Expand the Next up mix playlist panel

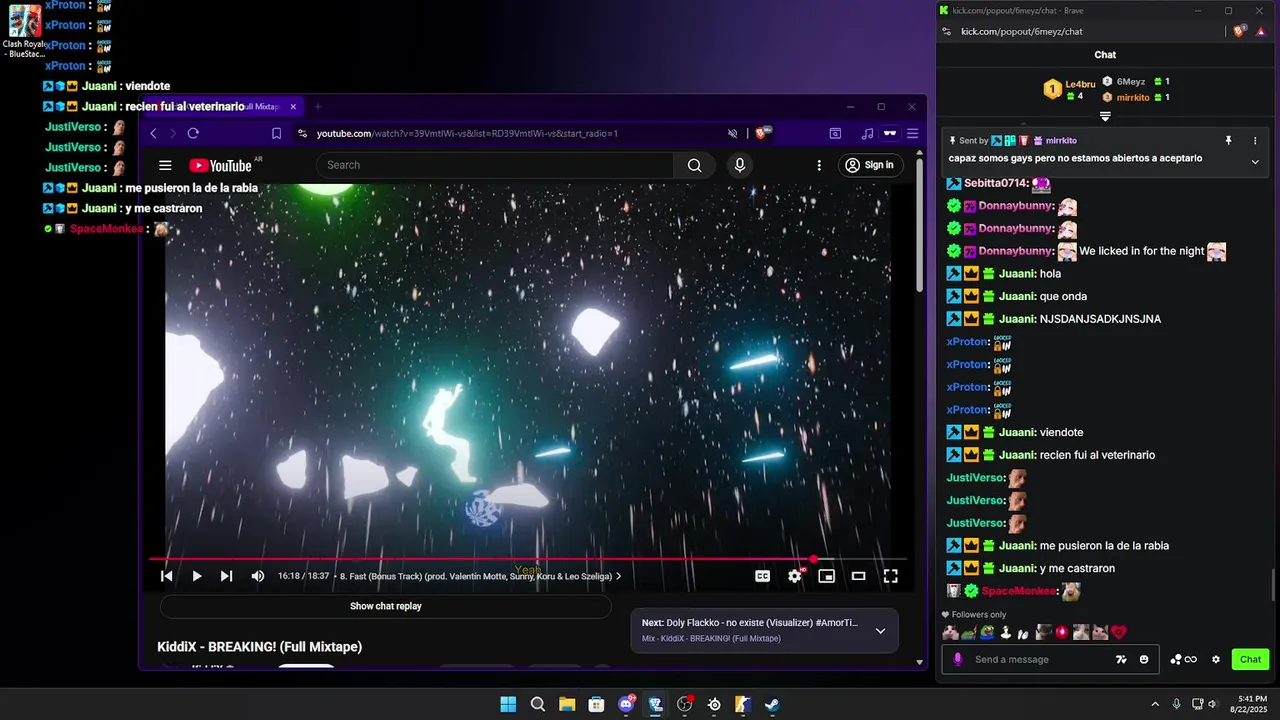point(880,631)
